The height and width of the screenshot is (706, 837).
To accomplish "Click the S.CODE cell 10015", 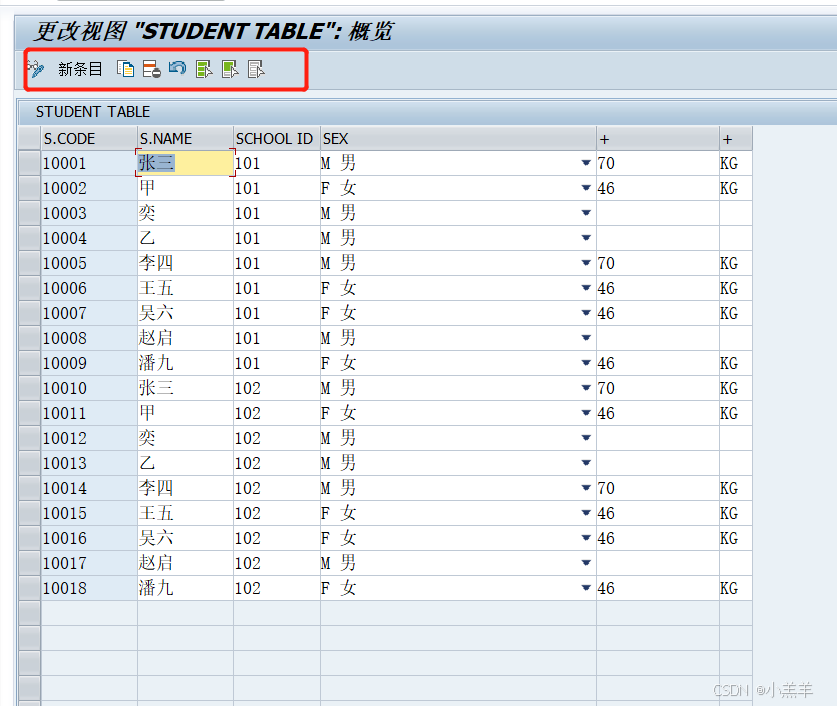I will (89, 513).
